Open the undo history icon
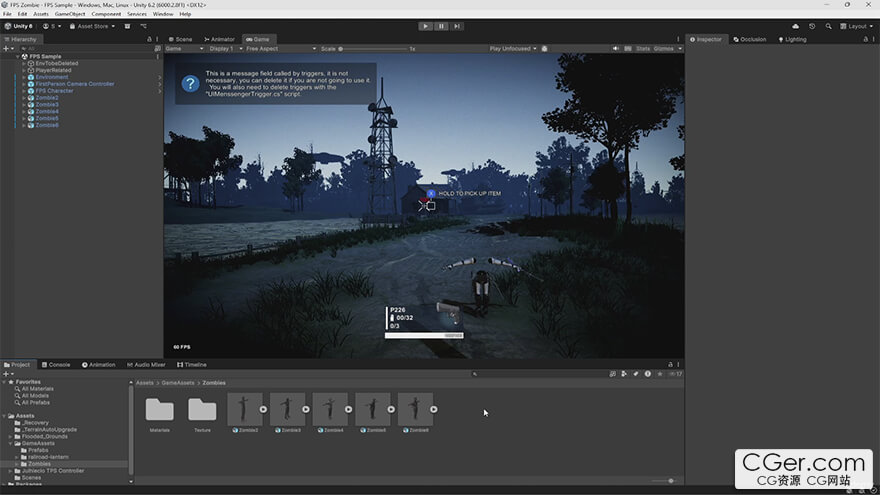The image size is (880, 495). click(812, 26)
